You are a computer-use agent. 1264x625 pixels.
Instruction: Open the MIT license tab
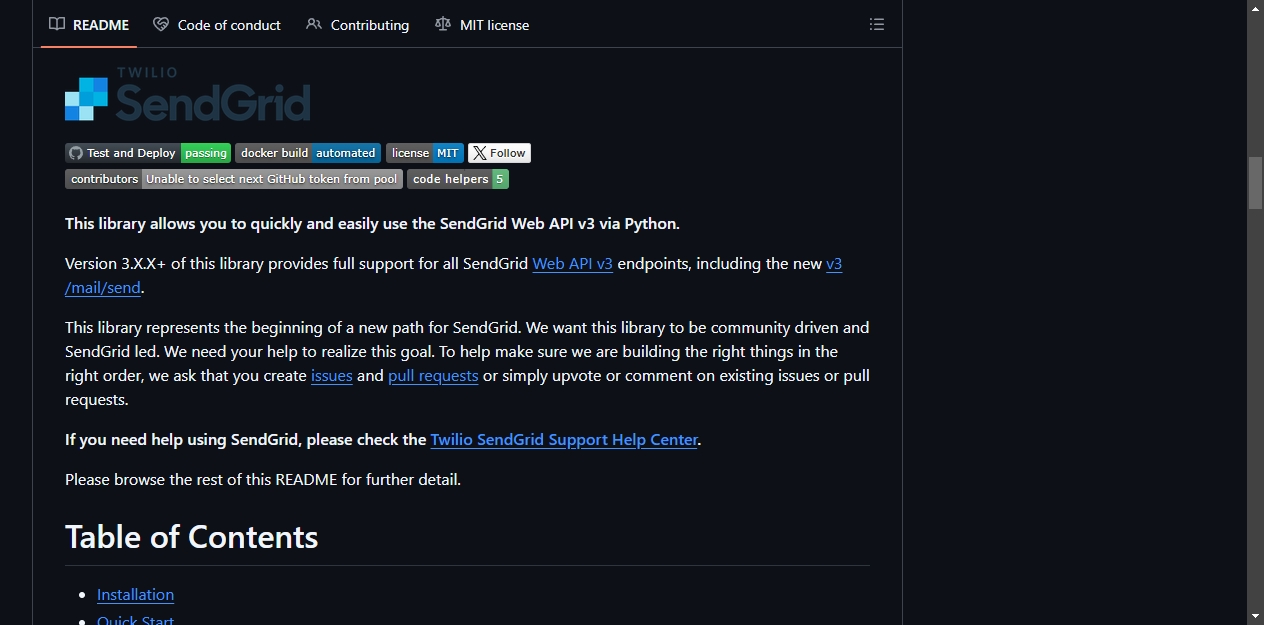[482, 24]
